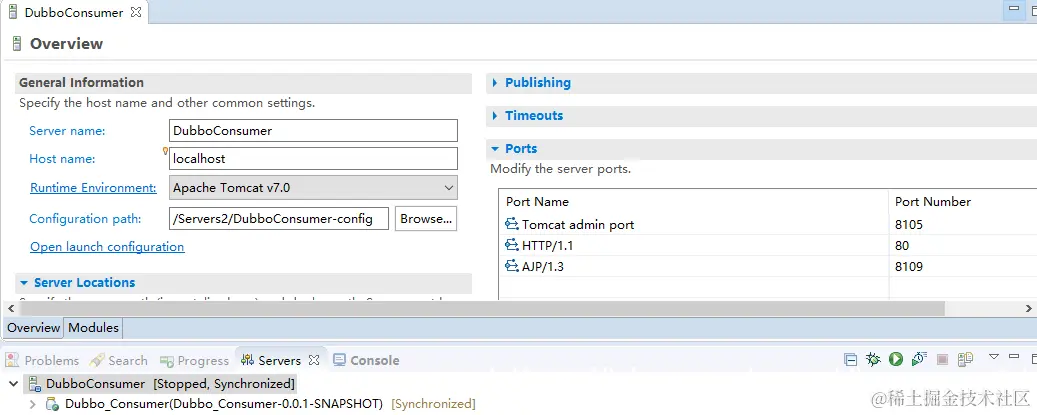Screen dimensions: 1037x415
Task: Click the red Stop server icon
Action: tap(942, 360)
